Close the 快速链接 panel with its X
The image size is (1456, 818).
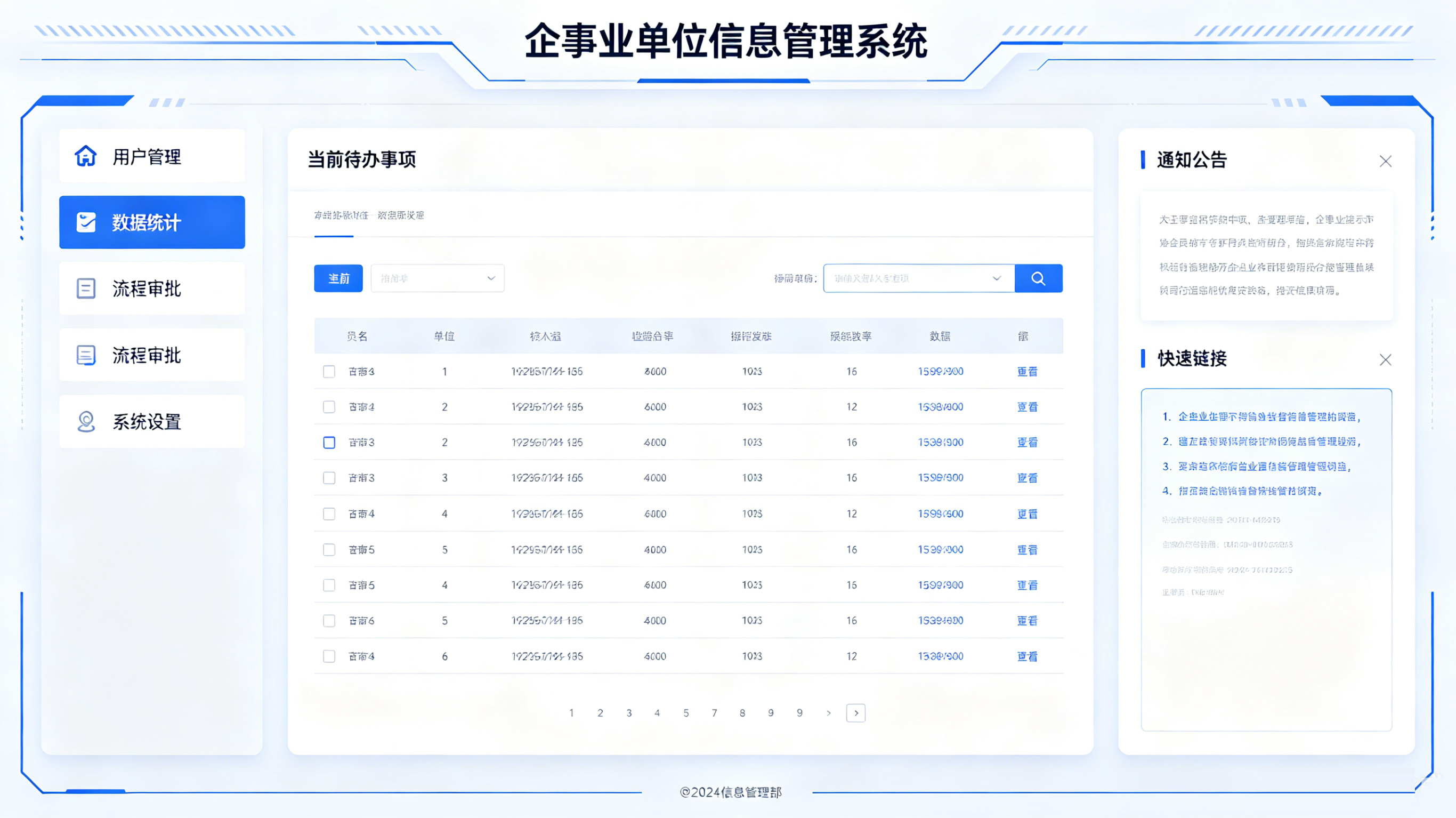1385,360
